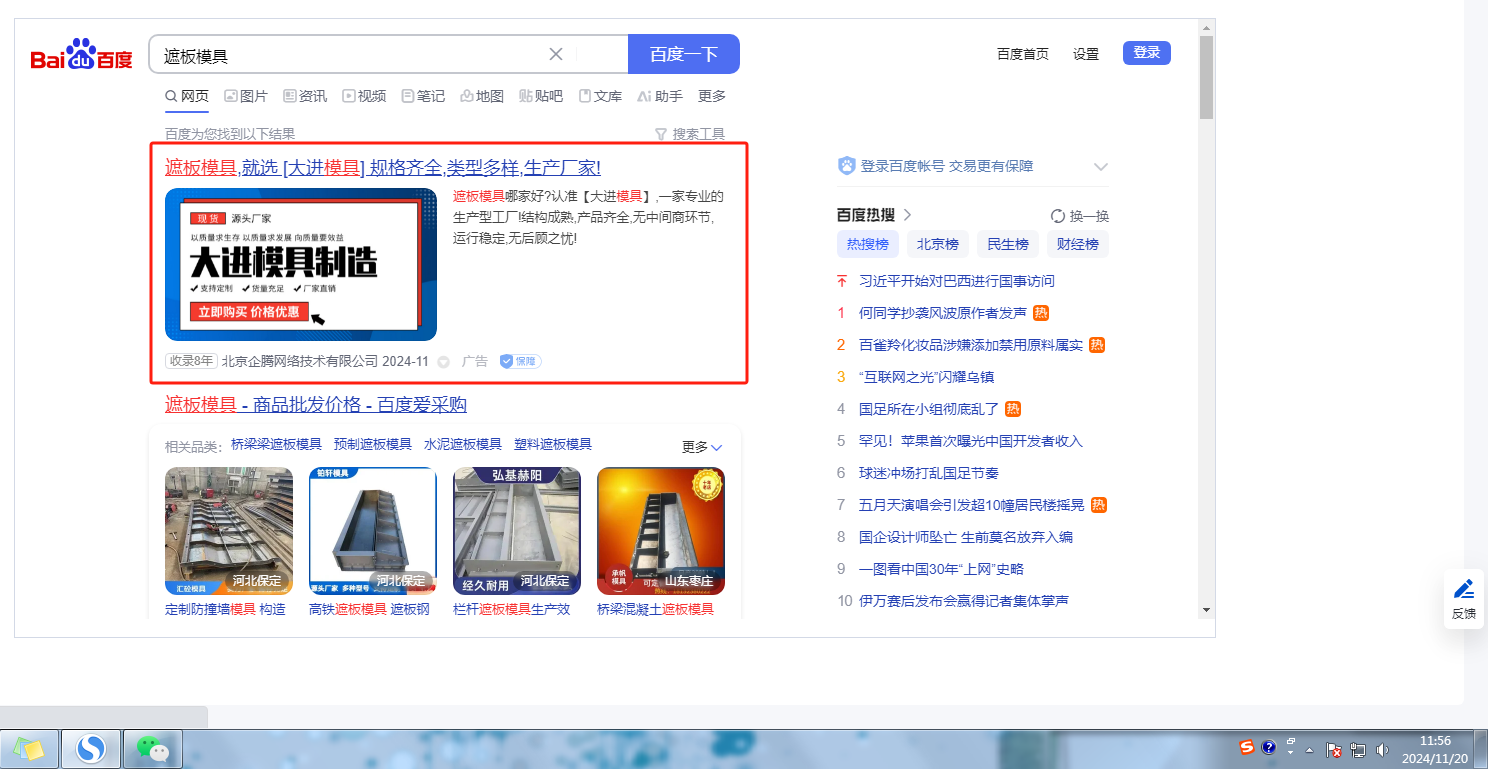This screenshot has height=769, width=1488.
Task: Open the 定制防撞墙模具 product thumbnail
Action: click(229, 531)
